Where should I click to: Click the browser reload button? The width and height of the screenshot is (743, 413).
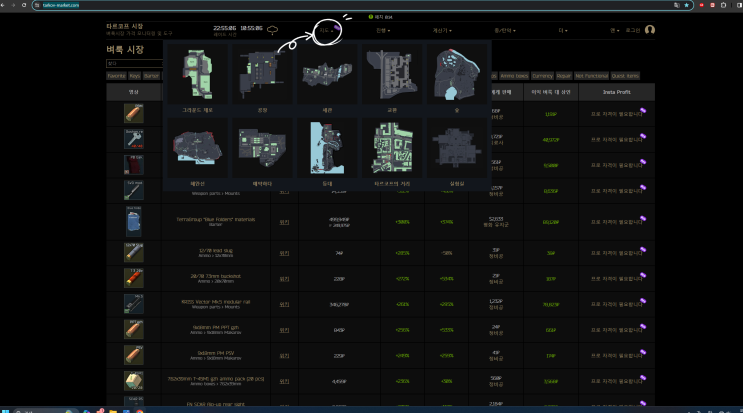24,5
